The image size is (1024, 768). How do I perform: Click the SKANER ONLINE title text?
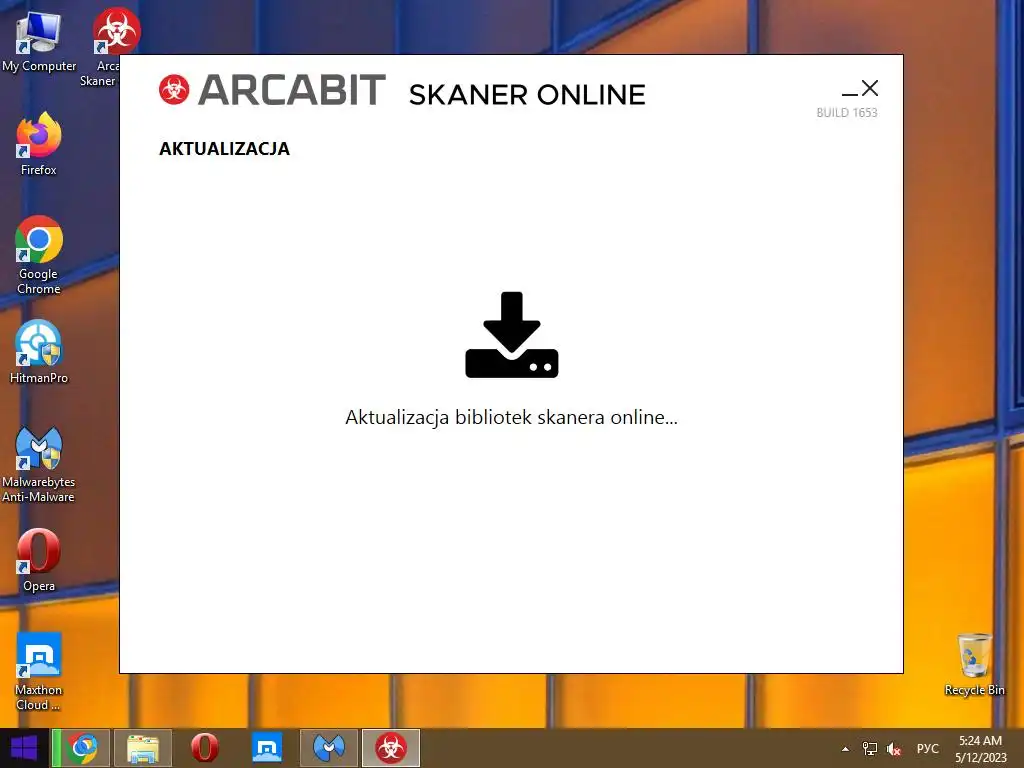coord(527,95)
